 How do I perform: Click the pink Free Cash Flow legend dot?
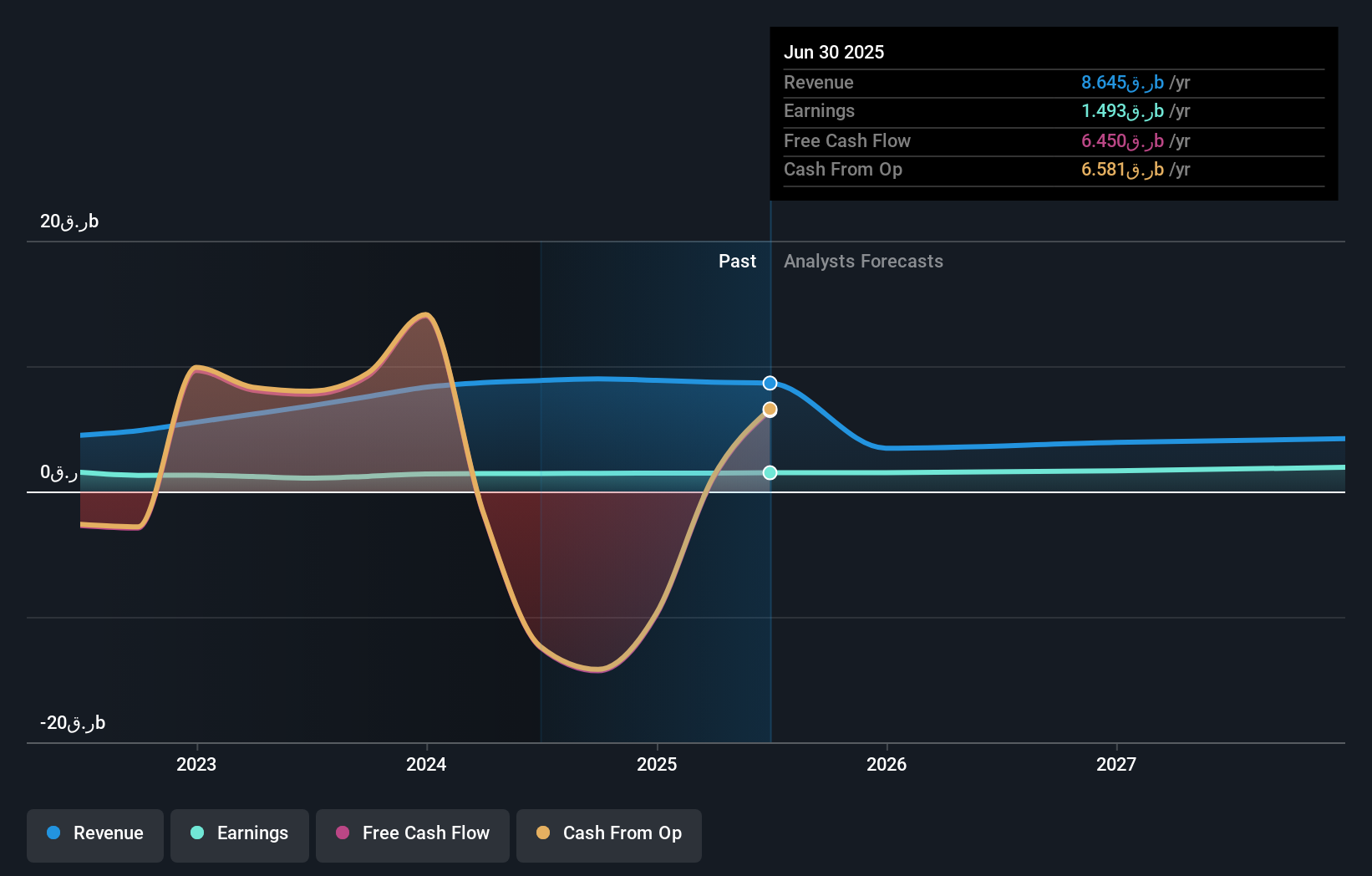click(343, 833)
